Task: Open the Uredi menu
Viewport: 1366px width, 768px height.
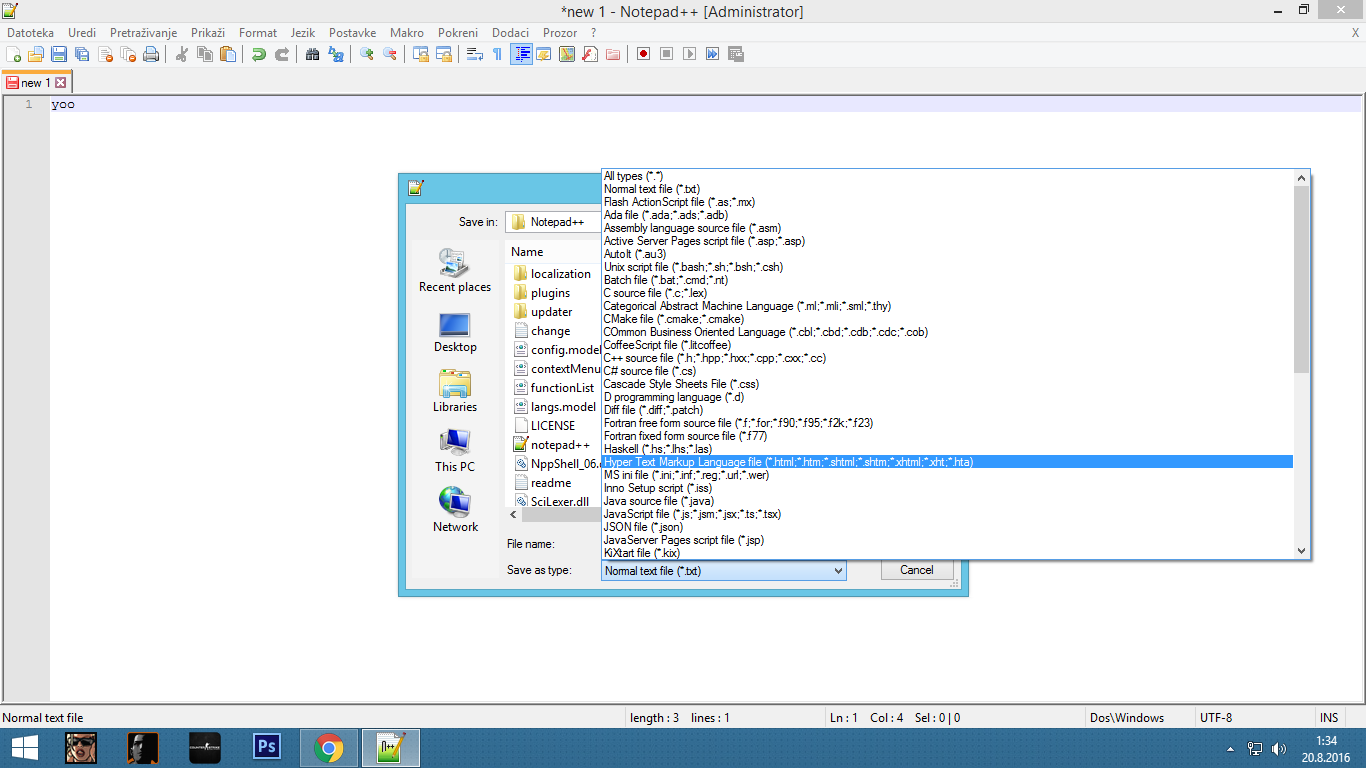Action: pos(82,33)
